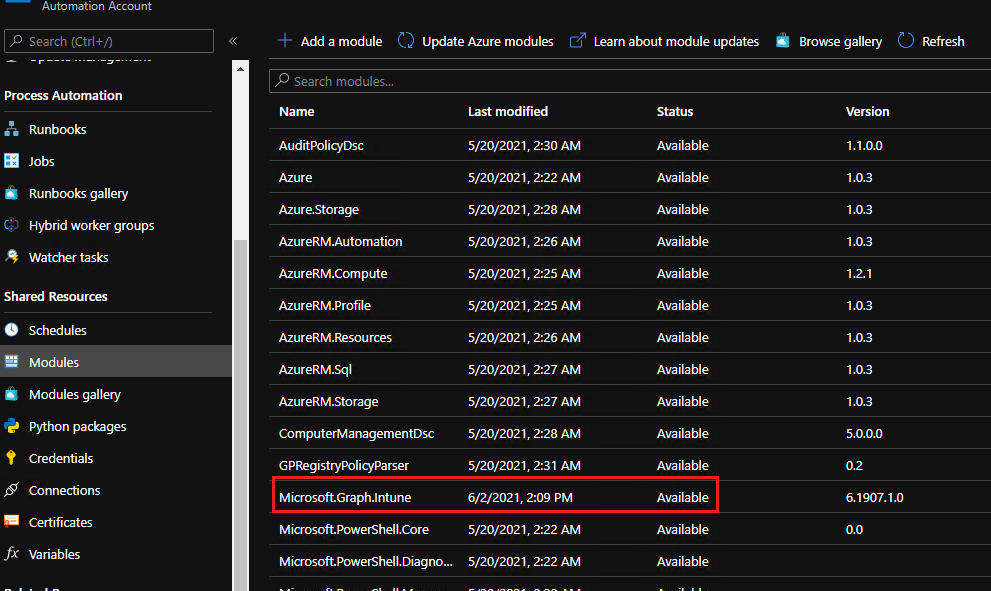
Task: Click the magnifier icon in Search modules box
Action: click(x=283, y=80)
